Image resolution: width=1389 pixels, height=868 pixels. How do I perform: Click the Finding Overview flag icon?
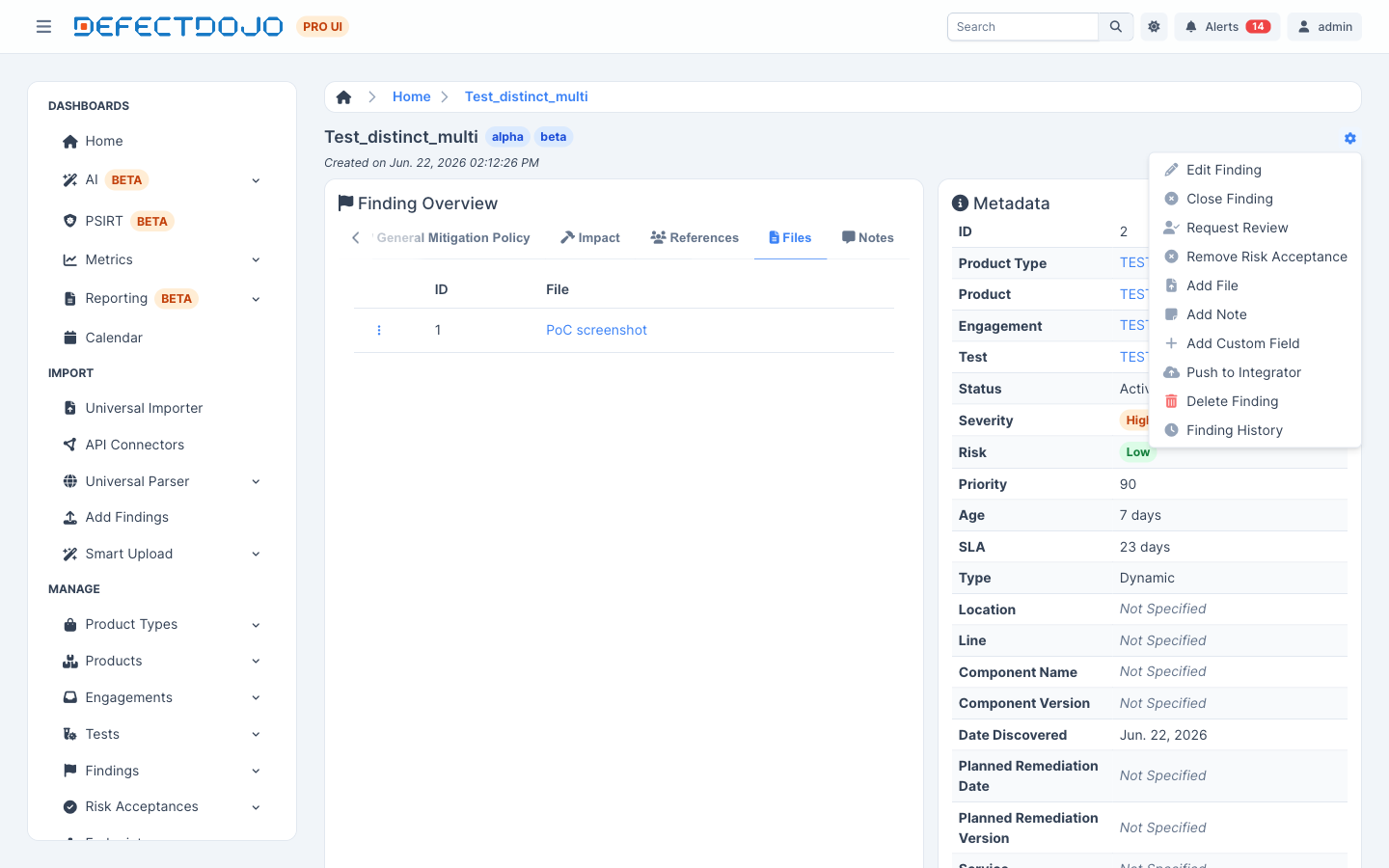click(x=345, y=203)
